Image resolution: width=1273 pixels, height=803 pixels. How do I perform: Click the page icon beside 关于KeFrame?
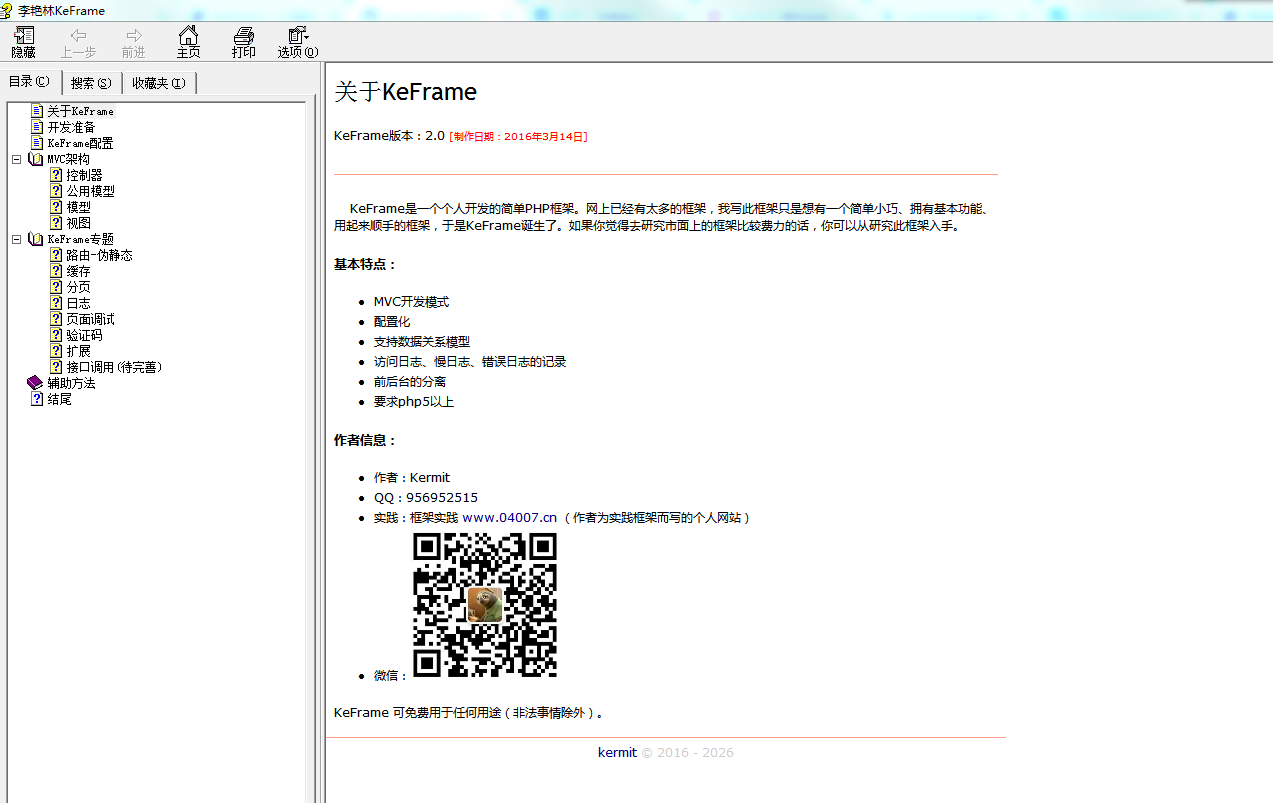pos(37,111)
